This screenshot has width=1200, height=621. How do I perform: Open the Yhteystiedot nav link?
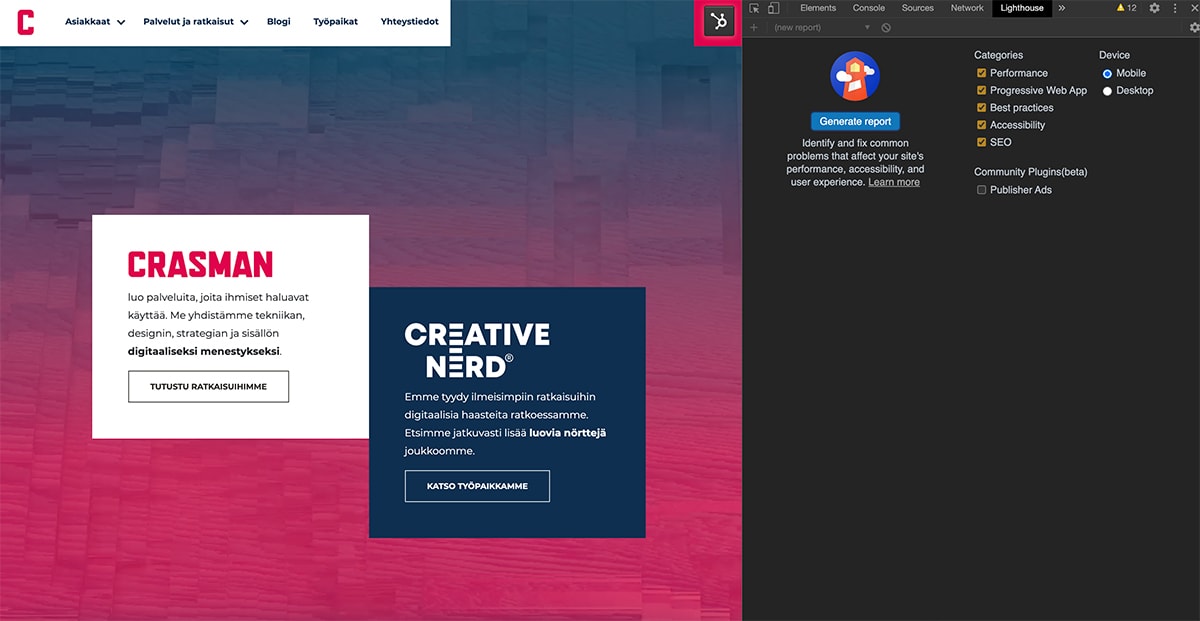pos(409,21)
